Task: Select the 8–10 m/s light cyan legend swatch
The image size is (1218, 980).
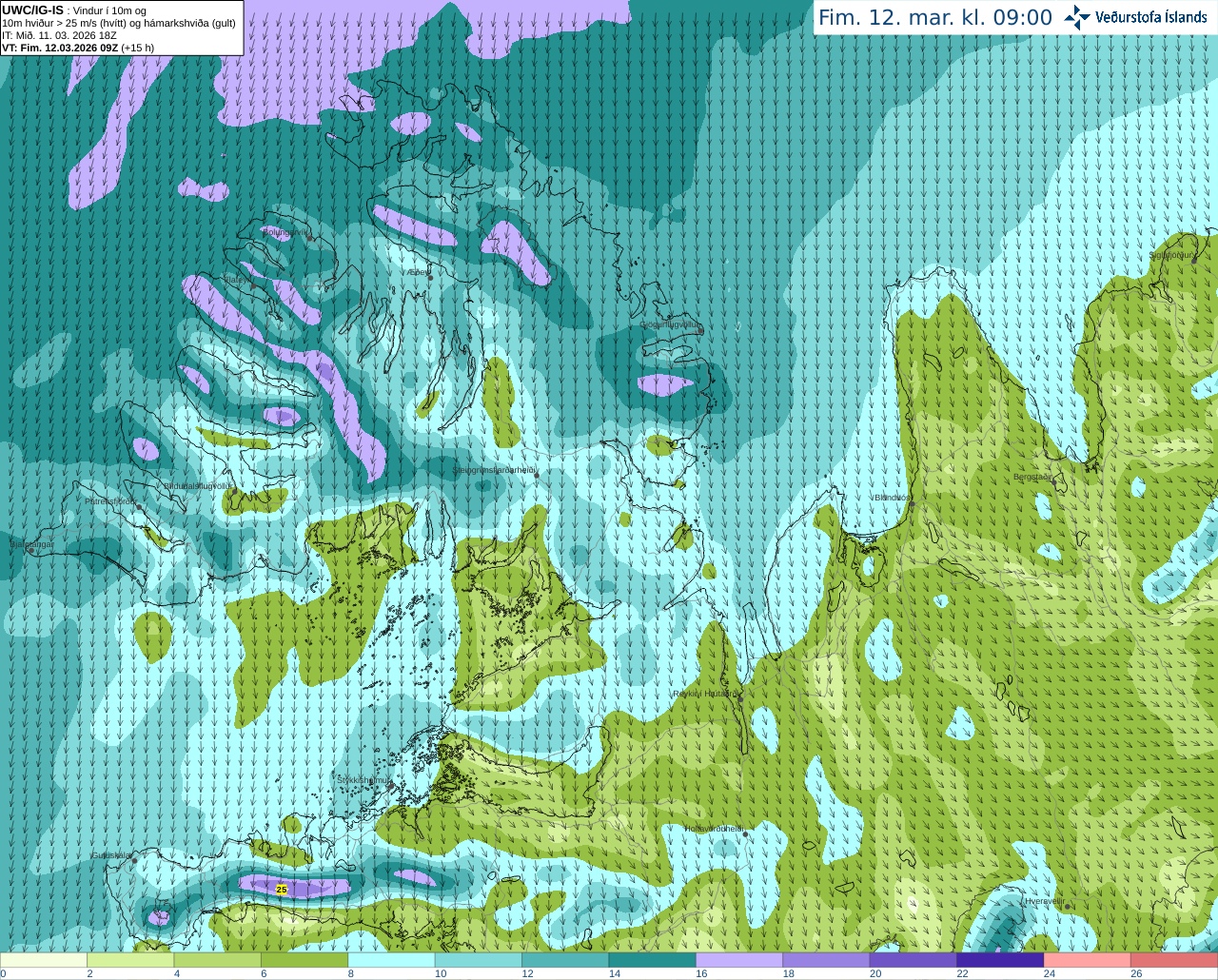Action: tap(392, 960)
